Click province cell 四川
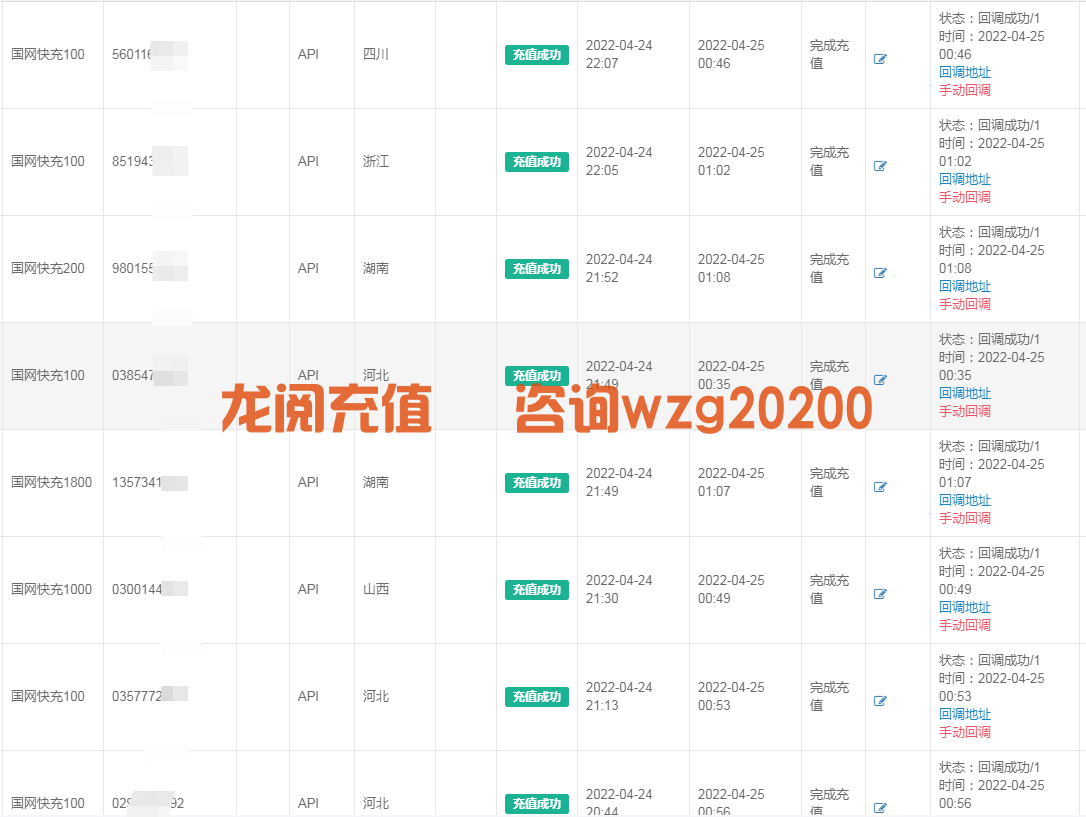Screen dimensions: 1086x817 pos(376,55)
